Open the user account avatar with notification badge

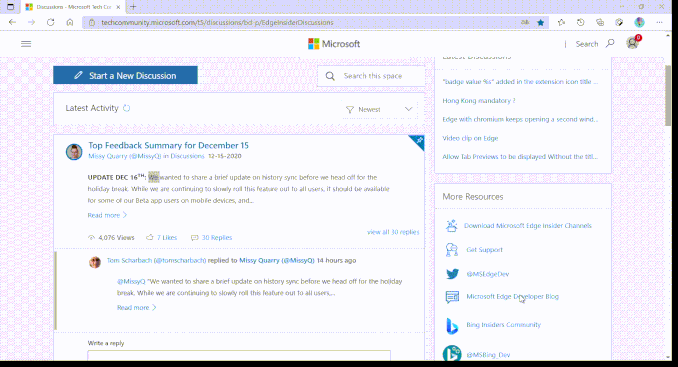coord(633,42)
